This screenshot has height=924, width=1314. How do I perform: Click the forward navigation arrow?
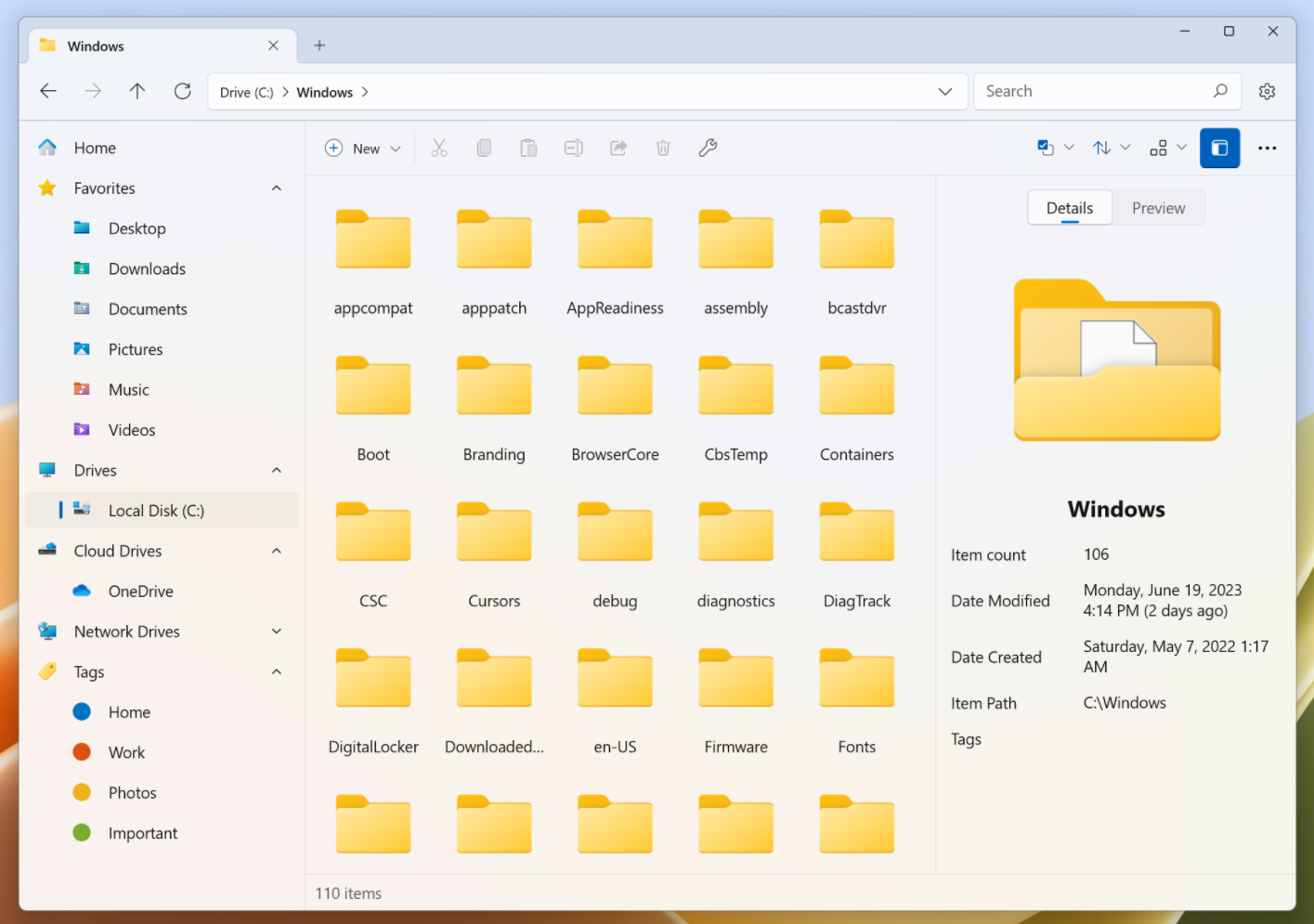[93, 91]
